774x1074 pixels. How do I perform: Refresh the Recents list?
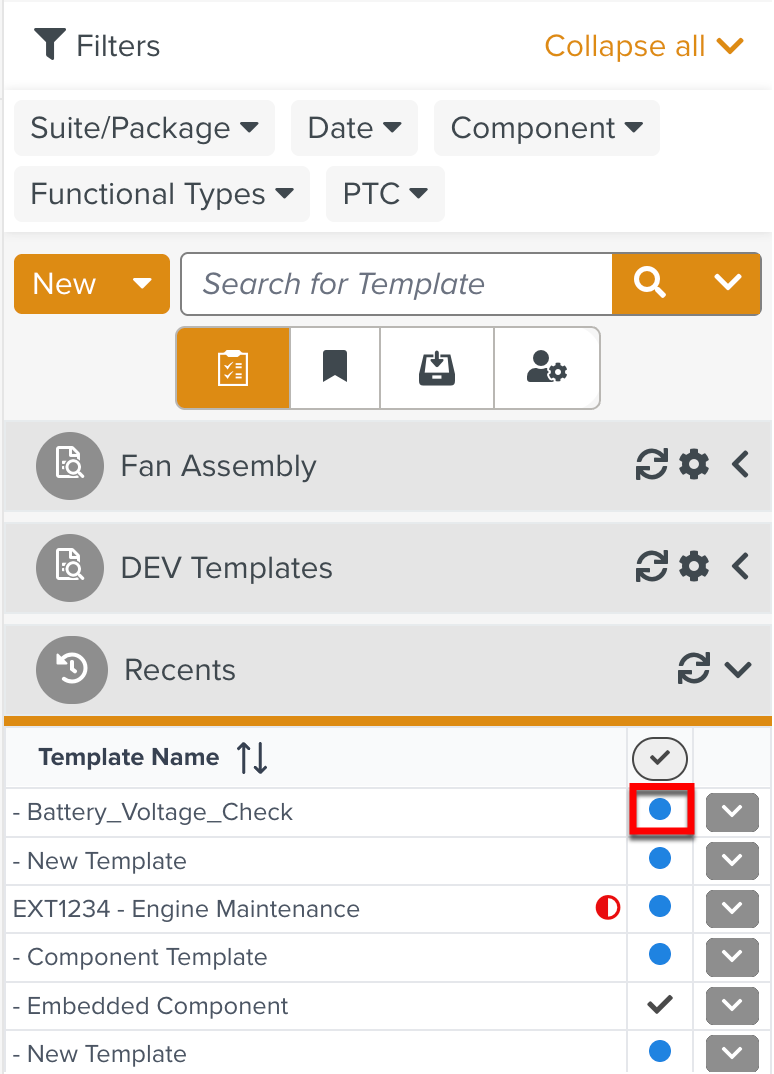pos(693,669)
